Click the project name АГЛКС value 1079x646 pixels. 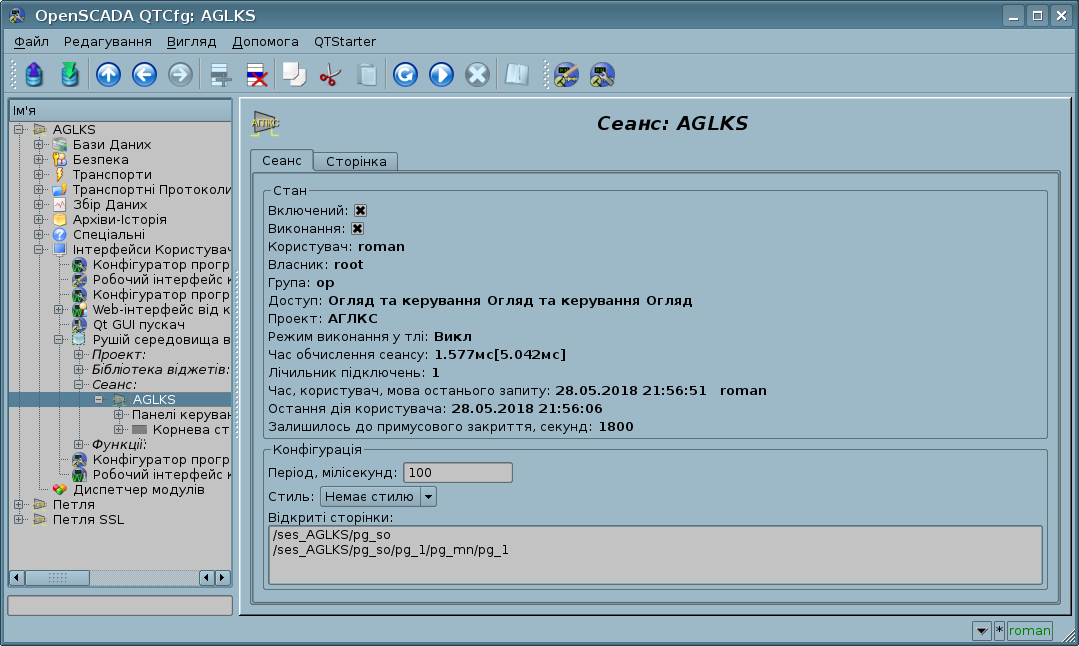click(x=352, y=319)
